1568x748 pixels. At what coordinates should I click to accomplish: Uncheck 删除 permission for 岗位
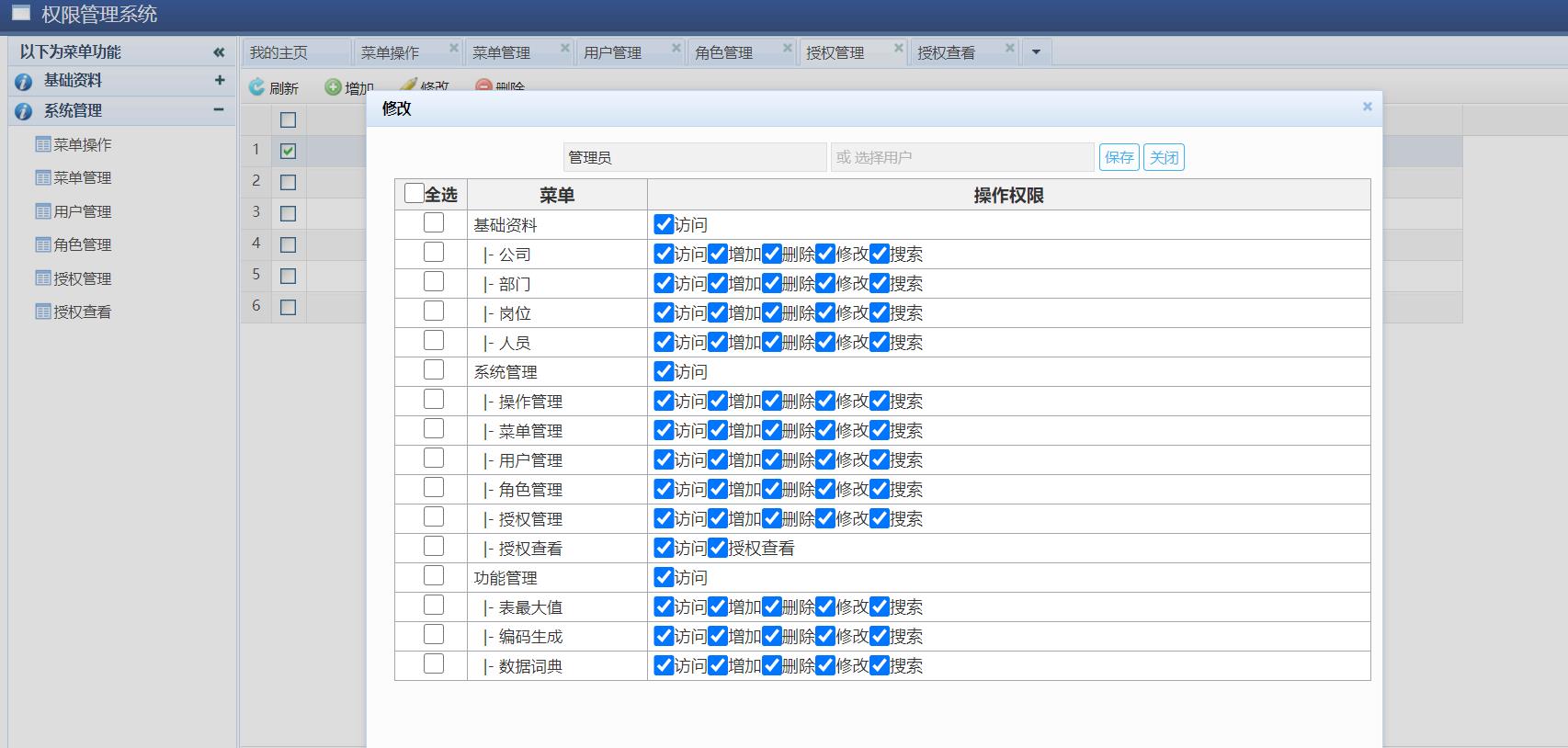click(x=772, y=312)
